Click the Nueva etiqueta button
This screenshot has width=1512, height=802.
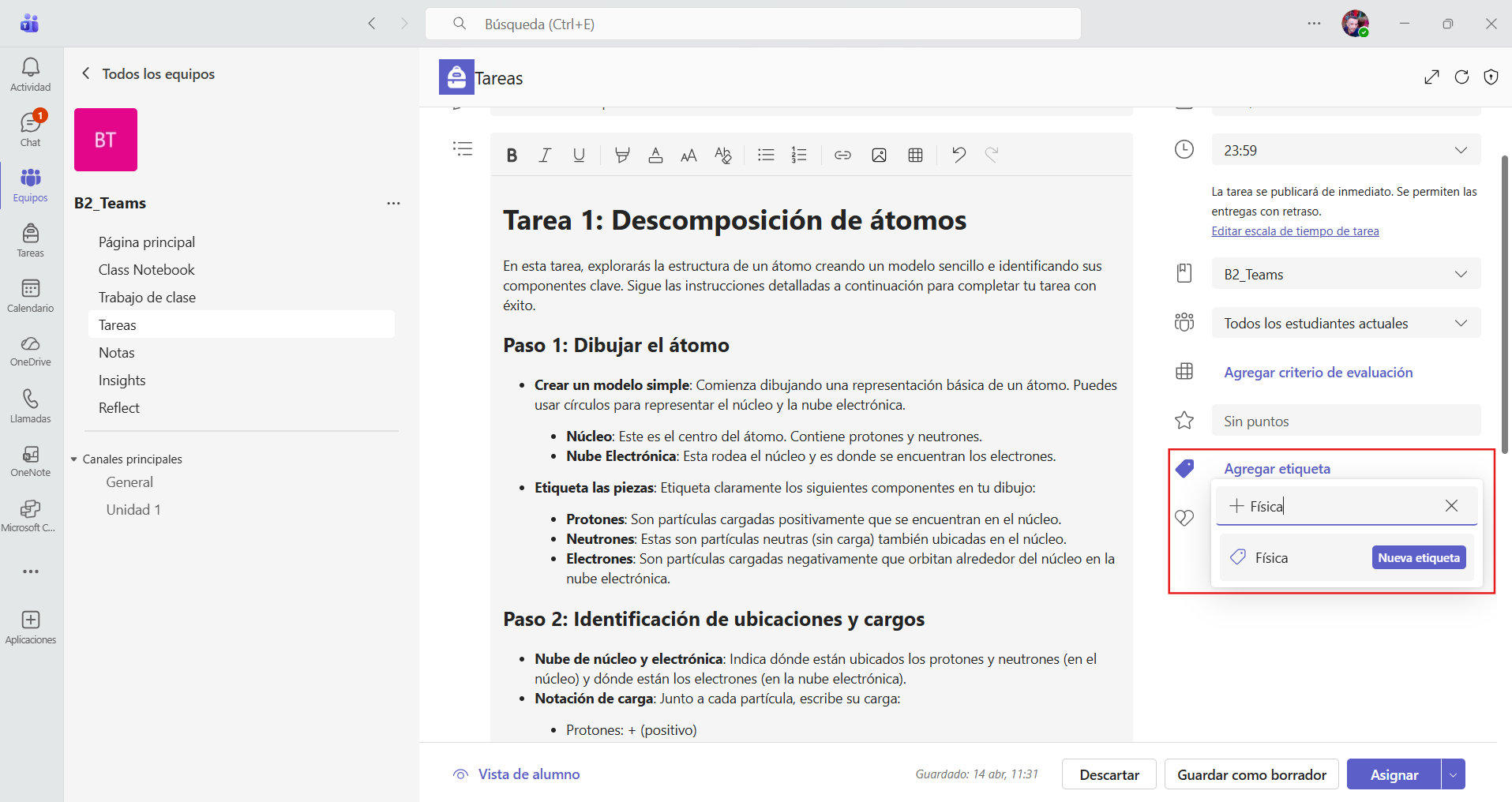[1419, 558]
